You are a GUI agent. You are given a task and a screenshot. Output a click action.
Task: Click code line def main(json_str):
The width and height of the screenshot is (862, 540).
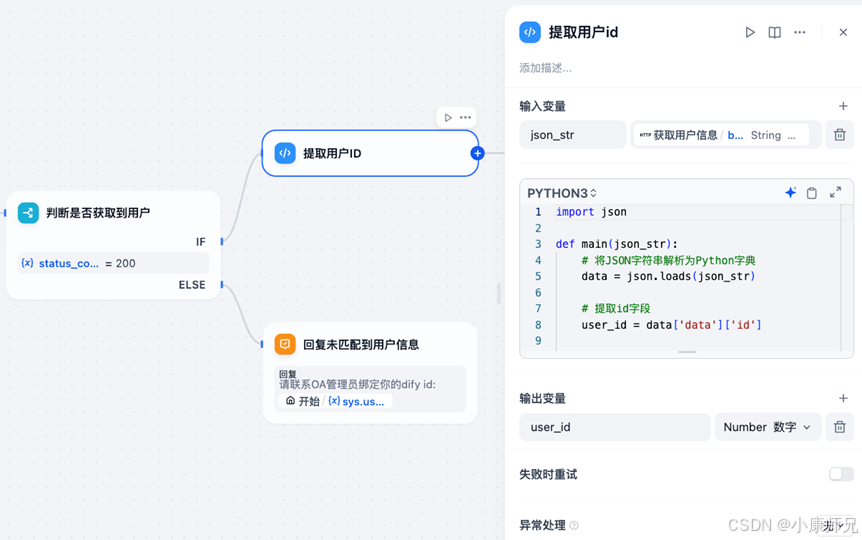coord(617,244)
